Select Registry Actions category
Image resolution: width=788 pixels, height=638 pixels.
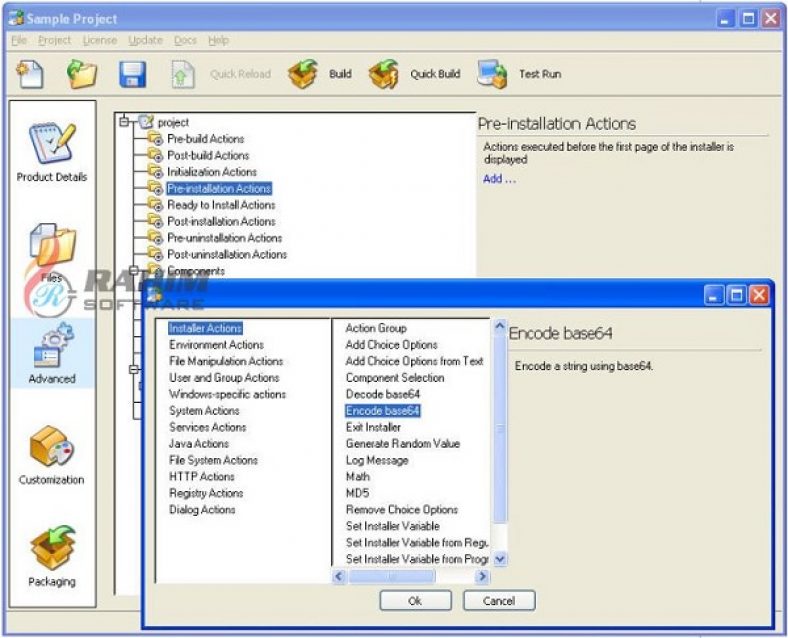point(206,493)
